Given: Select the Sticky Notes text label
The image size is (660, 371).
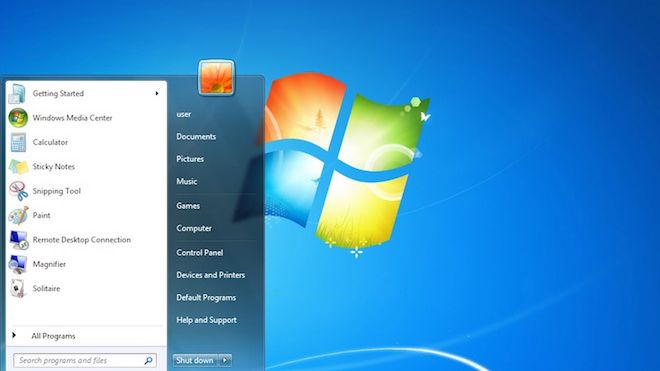Looking at the screenshot, I should (53, 167).
